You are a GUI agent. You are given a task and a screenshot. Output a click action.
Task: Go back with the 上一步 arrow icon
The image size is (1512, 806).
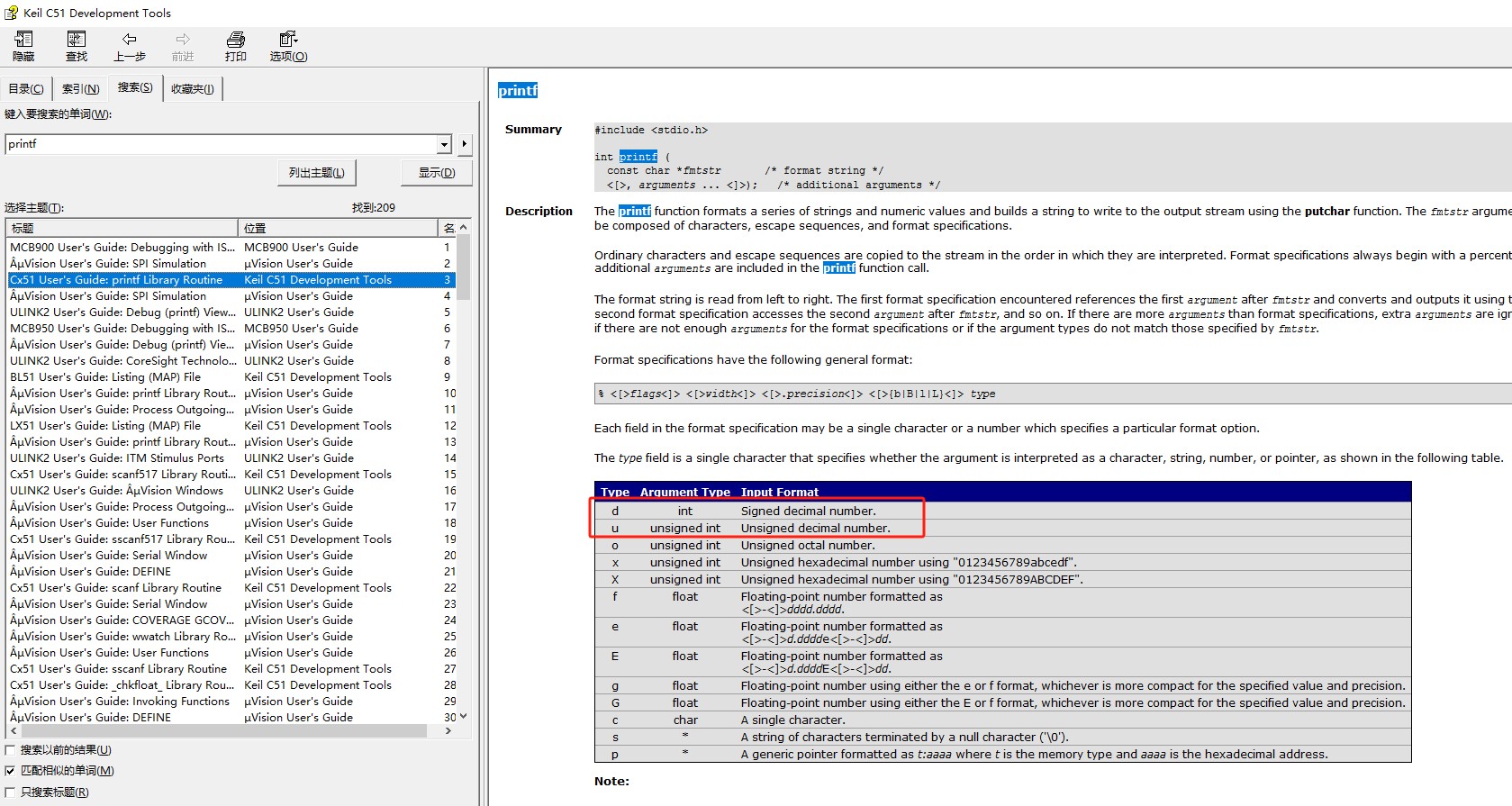click(x=130, y=39)
